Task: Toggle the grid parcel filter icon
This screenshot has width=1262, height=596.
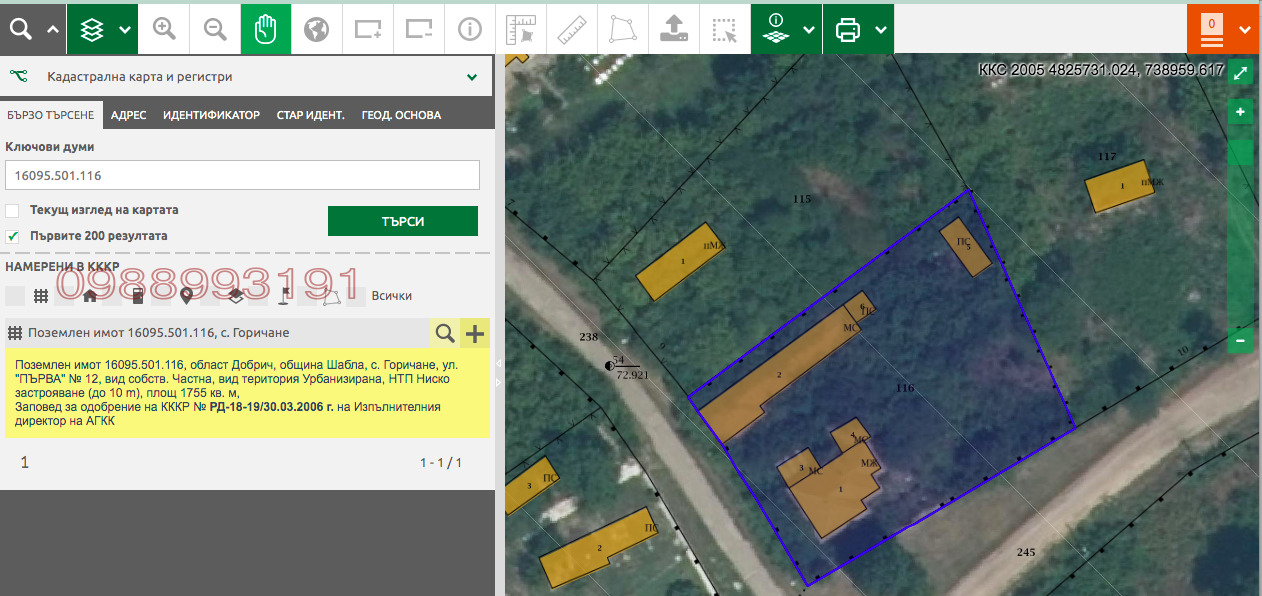Action: pyautogui.click(x=41, y=296)
